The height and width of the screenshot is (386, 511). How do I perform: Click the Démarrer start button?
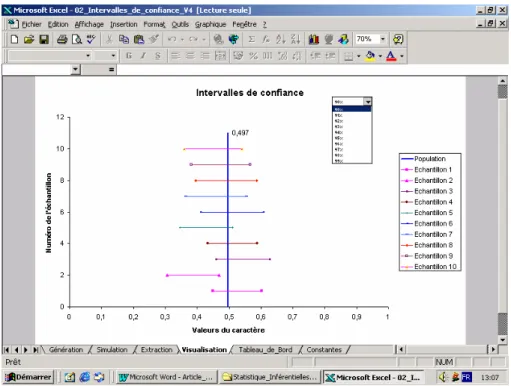(x=28, y=377)
